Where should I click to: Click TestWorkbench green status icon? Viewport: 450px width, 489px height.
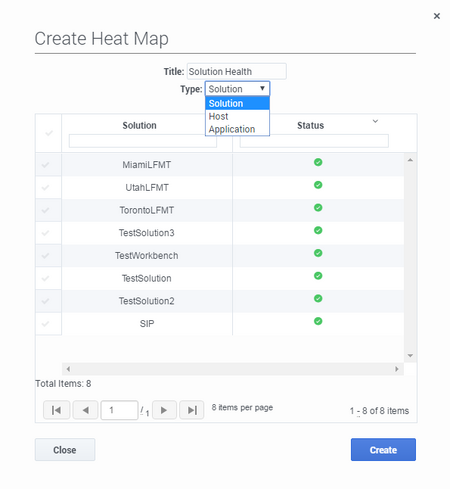click(x=318, y=253)
